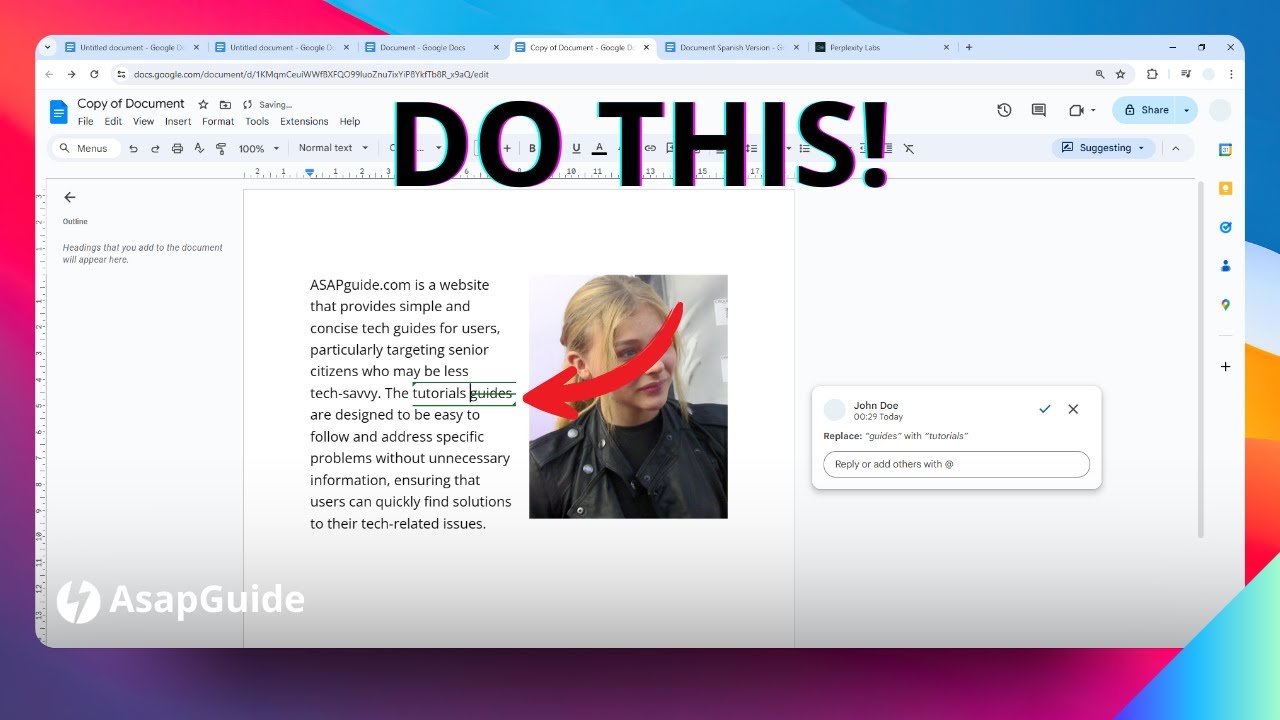Open the Format menu
The width and height of the screenshot is (1280, 720).
tap(218, 122)
